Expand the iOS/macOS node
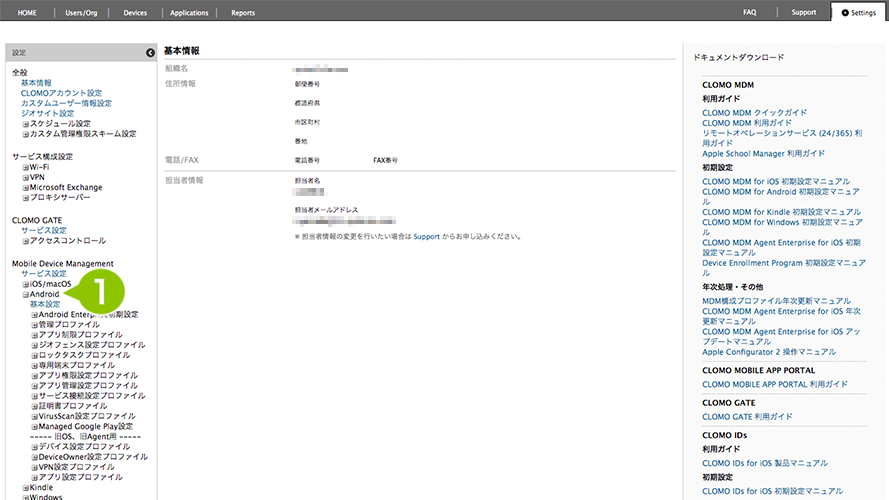This screenshot has width=889, height=500. (x=26, y=284)
